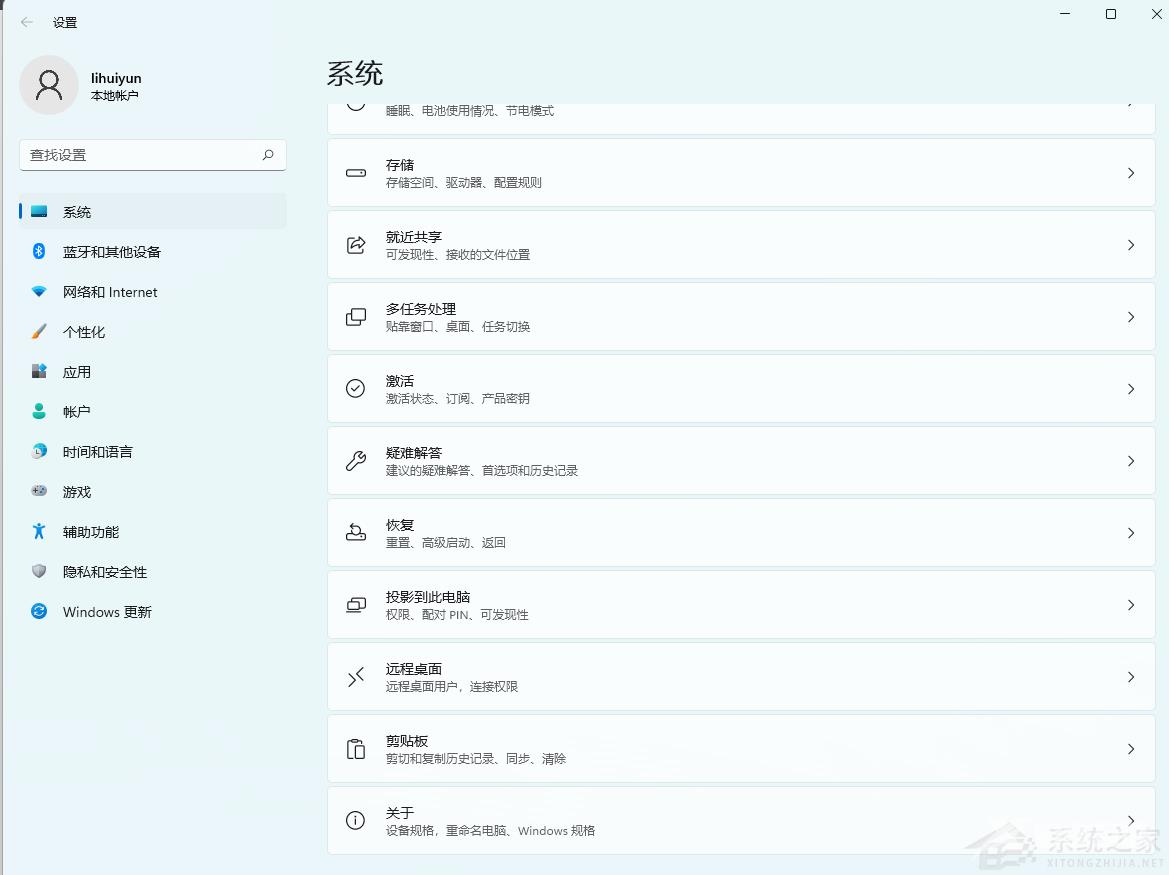Select the Troubleshoot (疑难解答) wrench icon

coord(355,460)
